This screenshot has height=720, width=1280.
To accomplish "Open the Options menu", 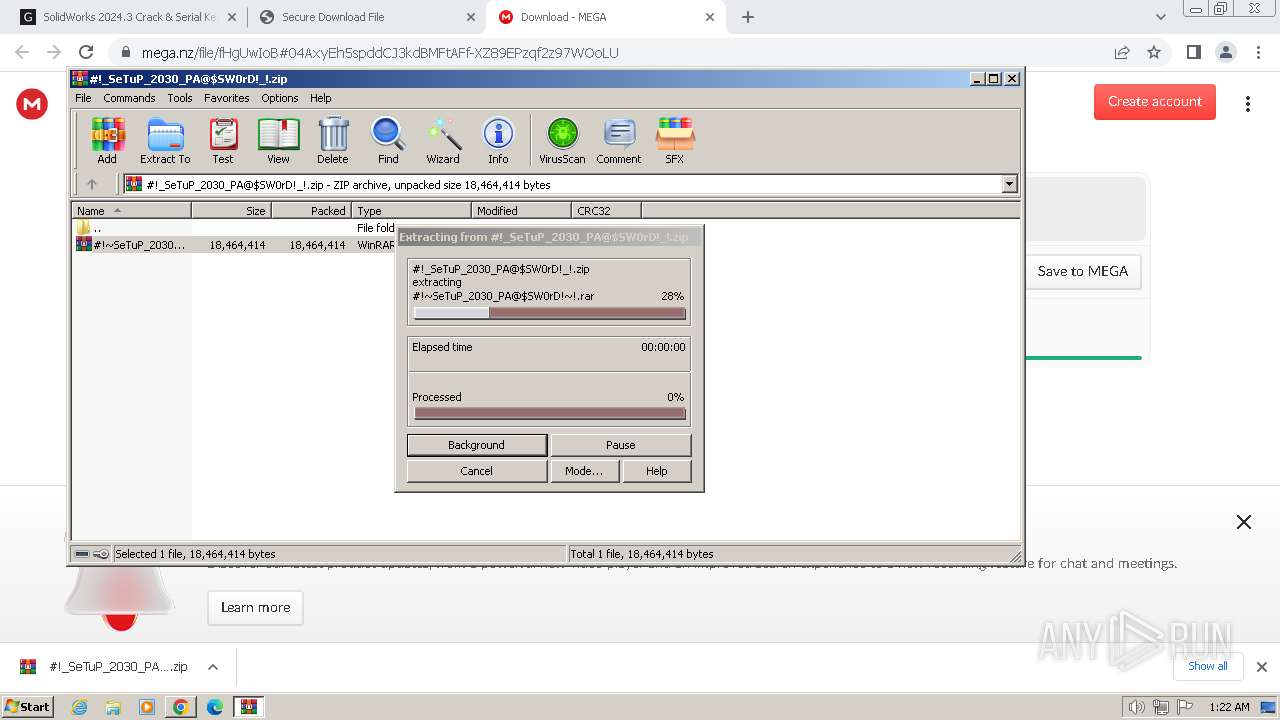I will (280, 98).
